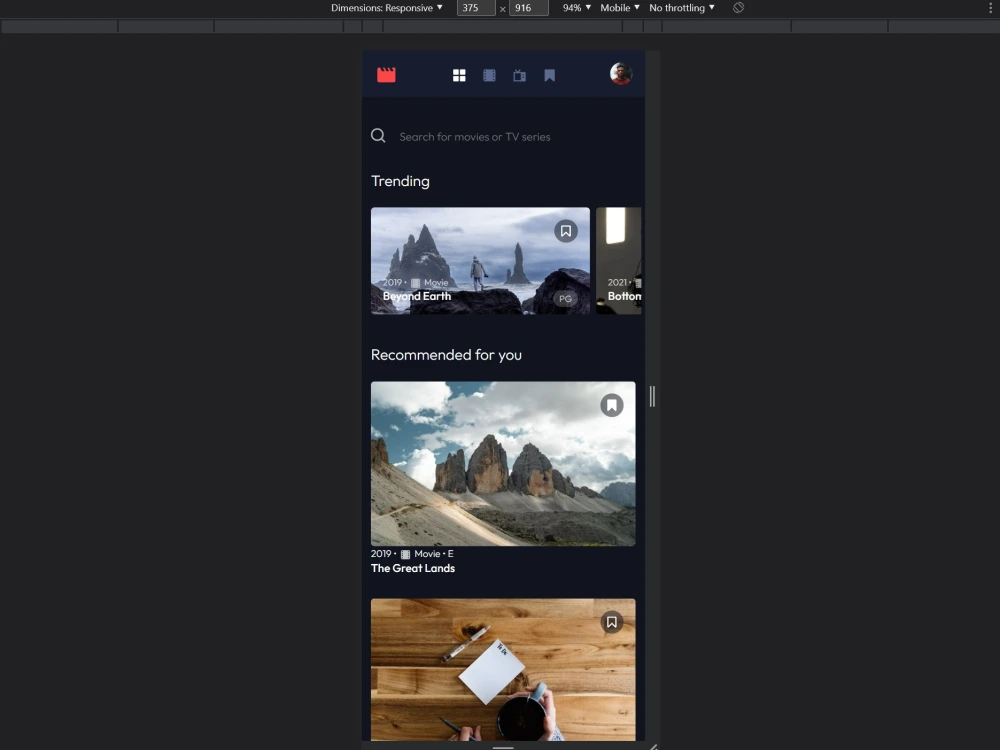Open the user profile avatar
The width and height of the screenshot is (1000, 750).
(x=621, y=73)
